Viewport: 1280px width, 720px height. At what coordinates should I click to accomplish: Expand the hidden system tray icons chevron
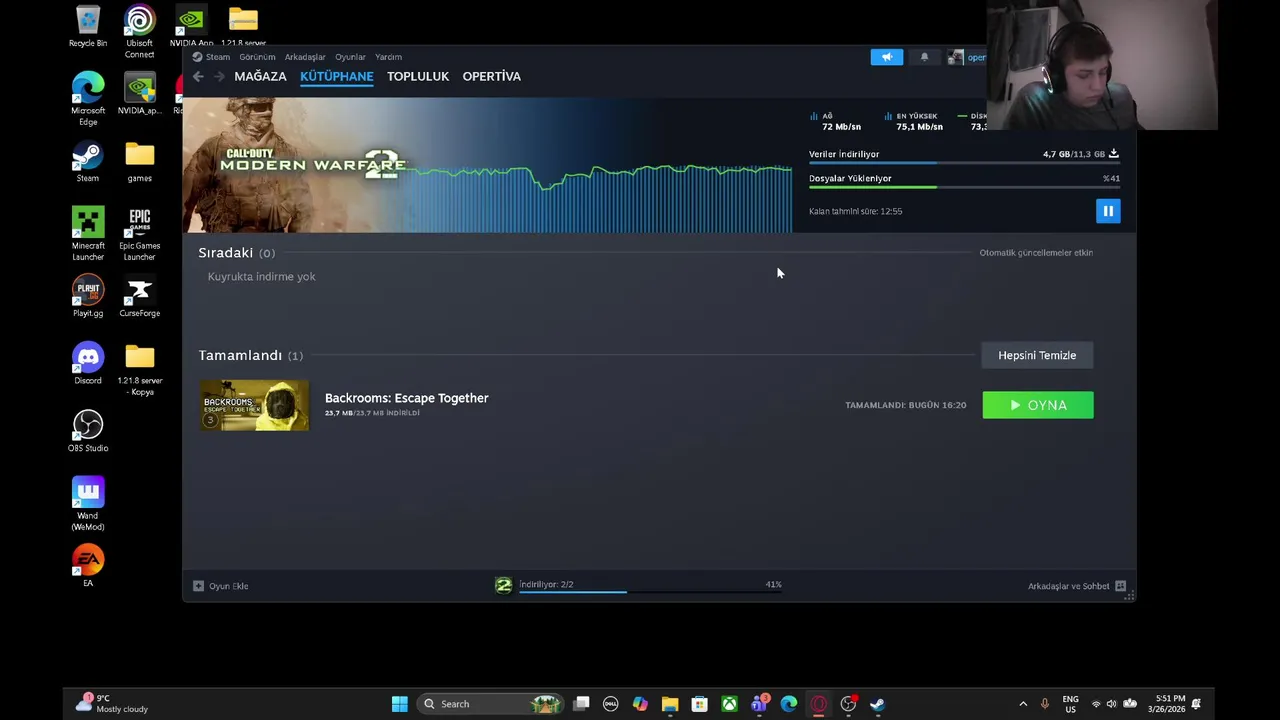click(x=1023, y=704)
